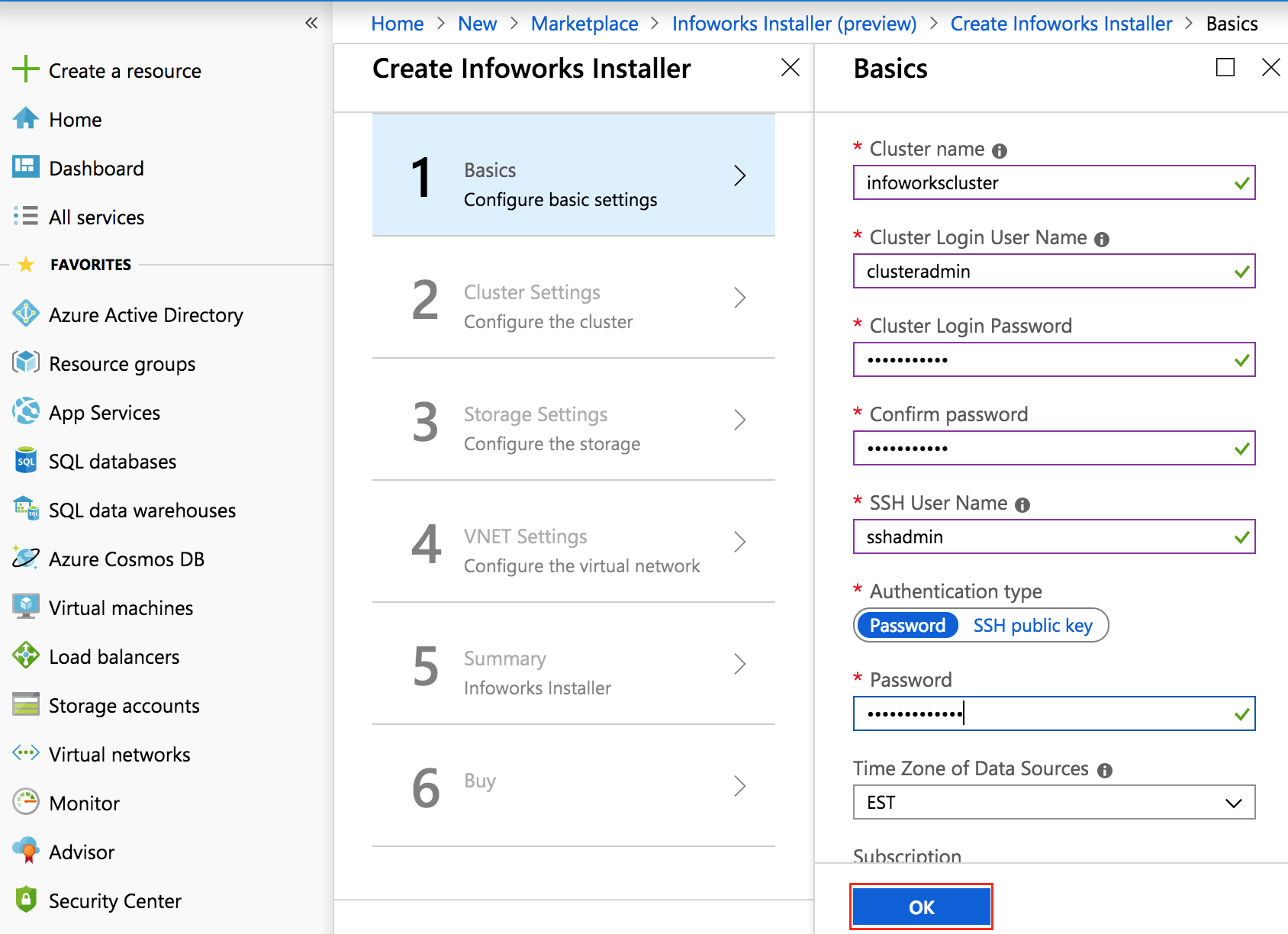
Task: Open Security Center label in sidebar
Action: (115, 901)
